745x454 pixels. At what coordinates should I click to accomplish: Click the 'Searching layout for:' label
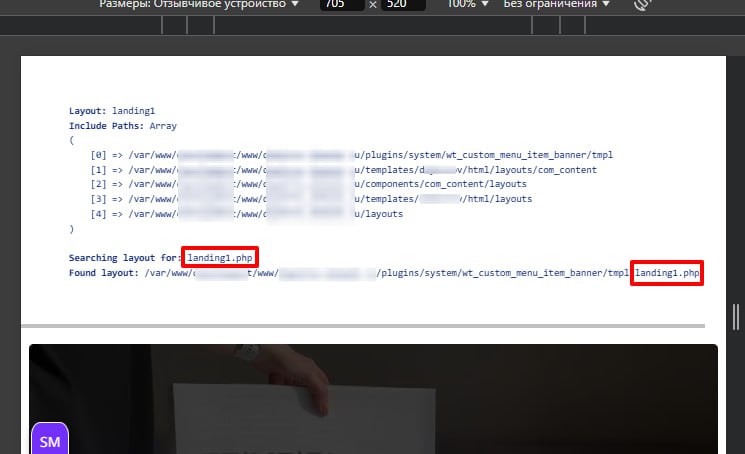(x=124, y=258)
